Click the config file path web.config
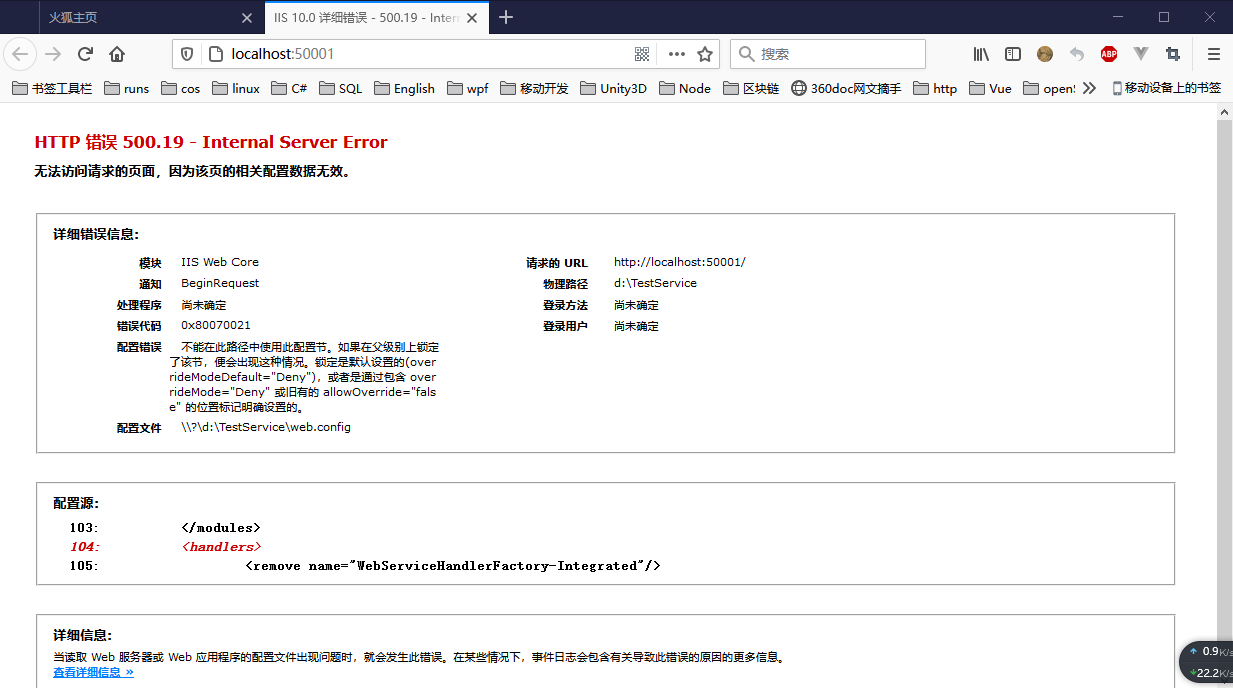This screenshot has width=1233, height=688. pos(266,427)
